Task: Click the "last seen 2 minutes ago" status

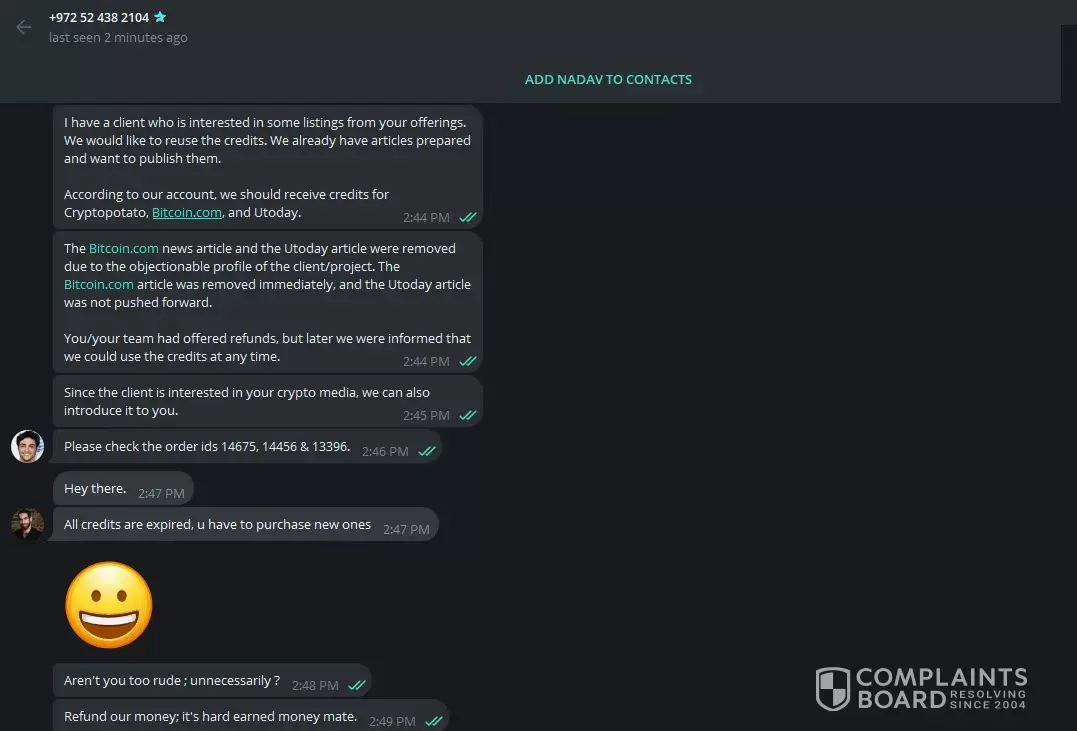Action: point(118,38)
